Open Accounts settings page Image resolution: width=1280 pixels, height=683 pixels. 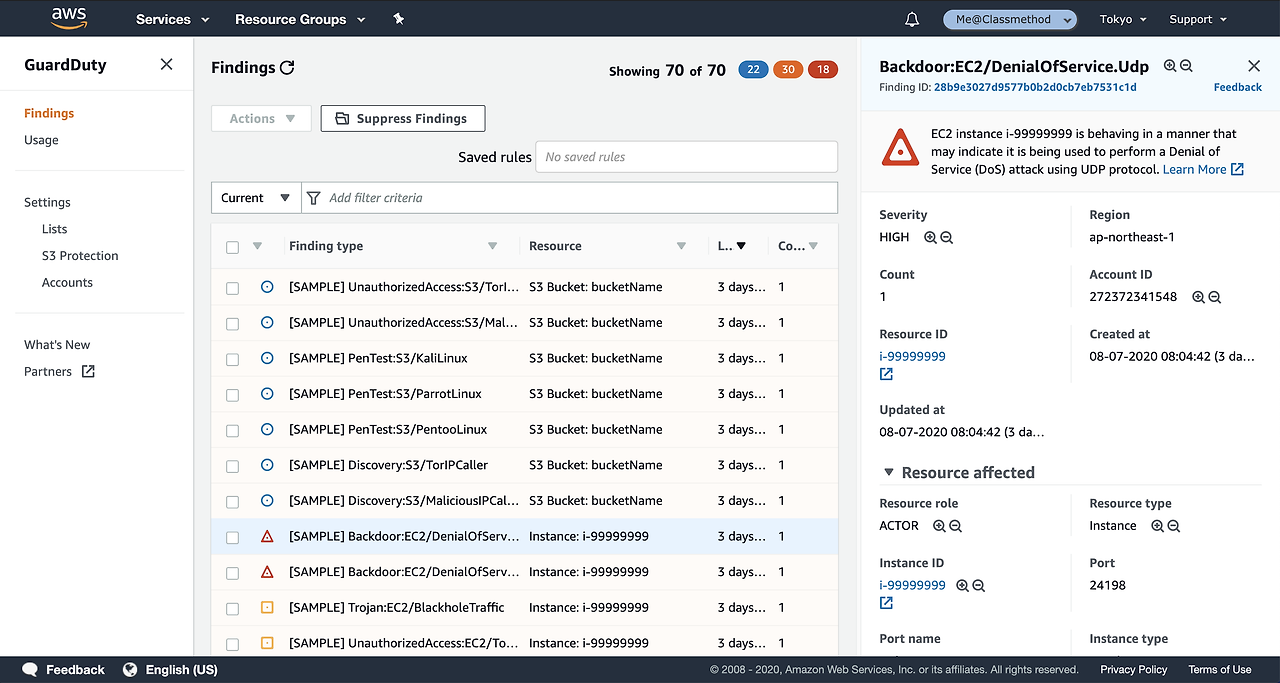click(67, 283)
